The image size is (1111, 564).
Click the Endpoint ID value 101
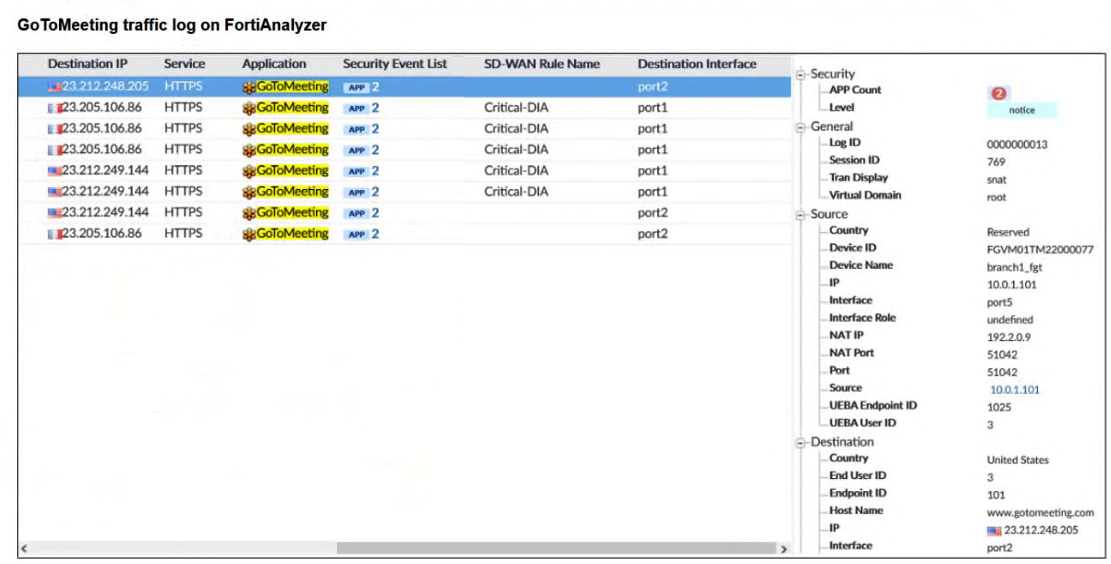coord(996,495)
